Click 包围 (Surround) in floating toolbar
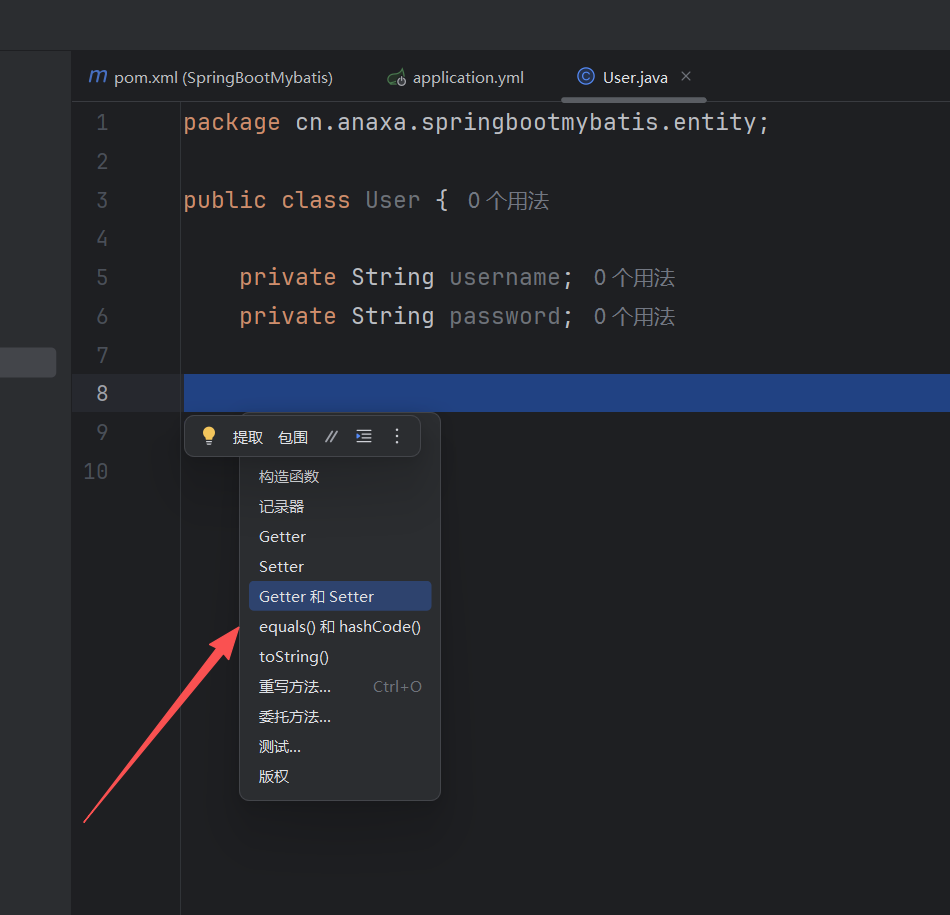950x915 pixels. (293, 437)
